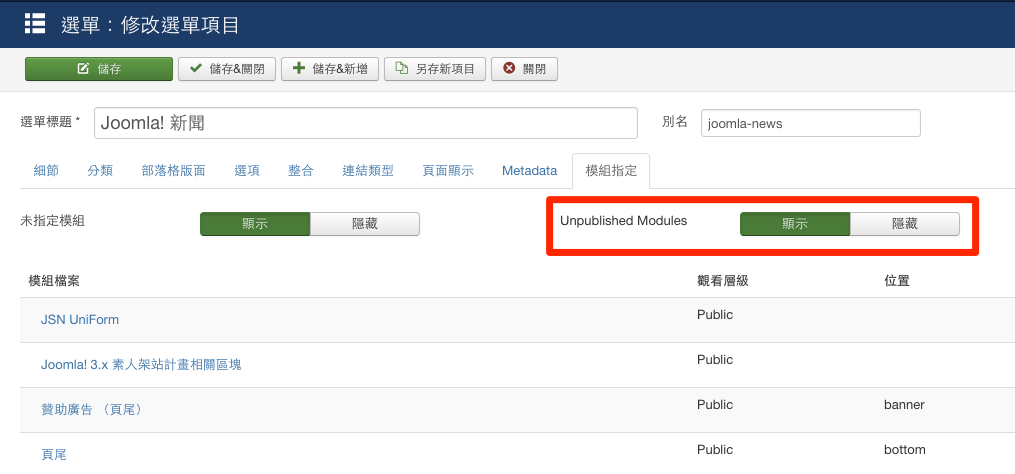The height and width of the screenshot is (474, 1015).
Task: Click the 選單標題 title input field
Action: coord(365,123)
